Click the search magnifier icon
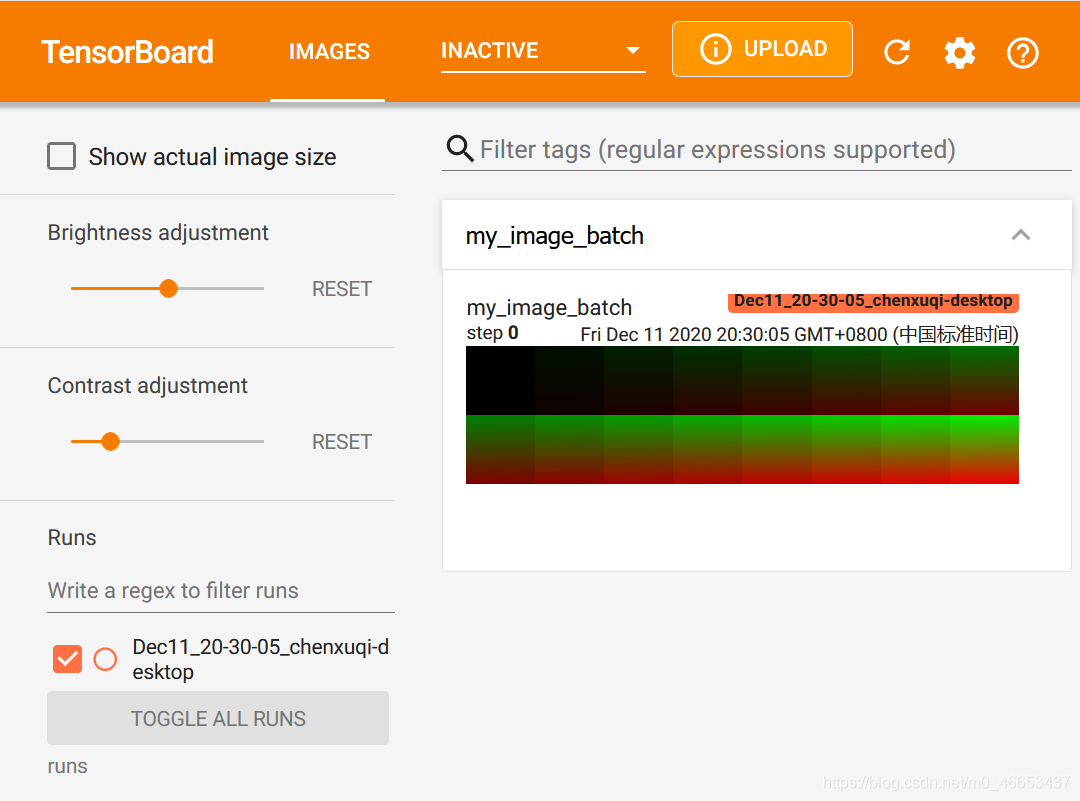The image size is (1080, 801). [459, 148]
